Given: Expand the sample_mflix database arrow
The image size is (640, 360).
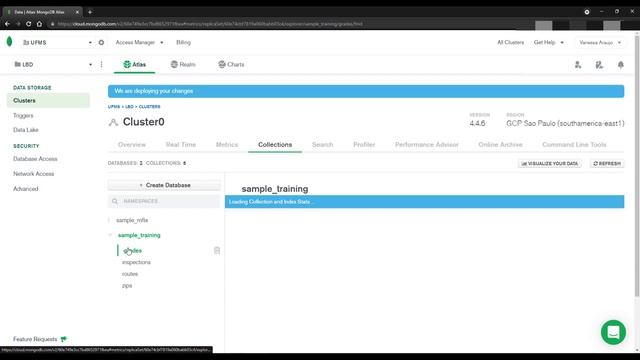Looking at the screenshot, I should 109,220.
